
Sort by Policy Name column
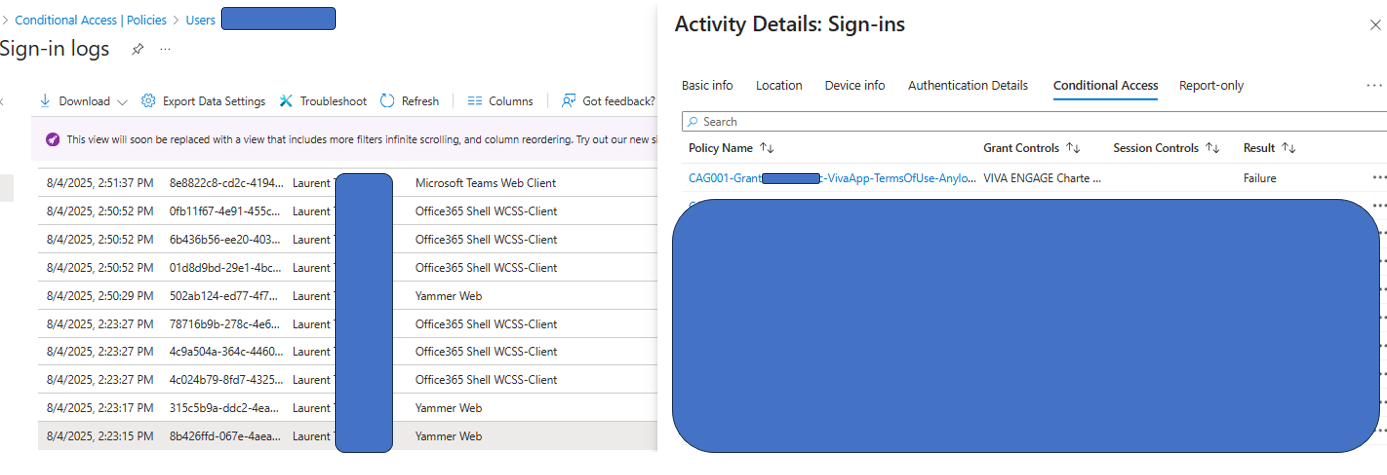coord(766,148)
